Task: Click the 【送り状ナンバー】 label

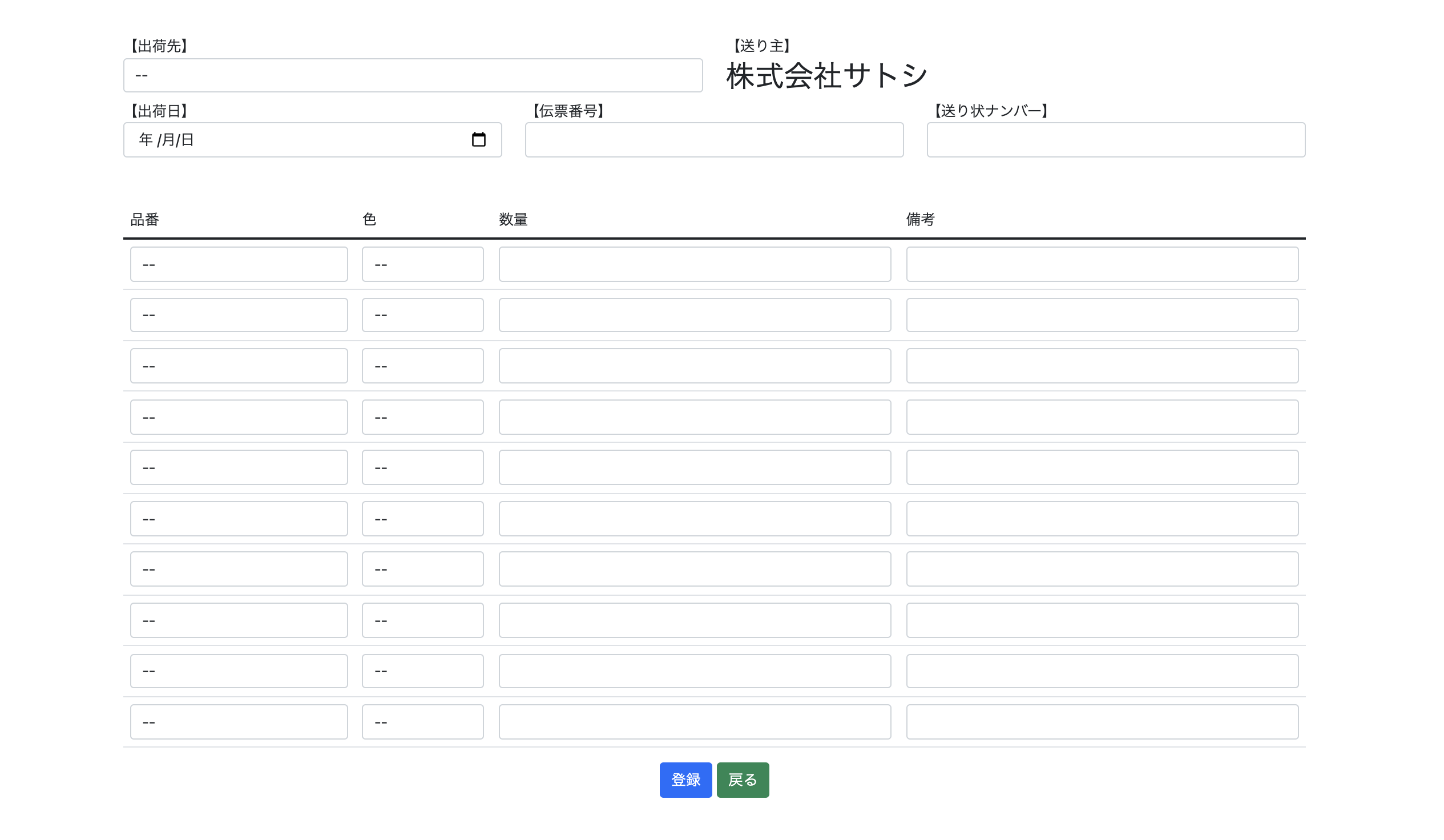Action: [x=991, y=111]
